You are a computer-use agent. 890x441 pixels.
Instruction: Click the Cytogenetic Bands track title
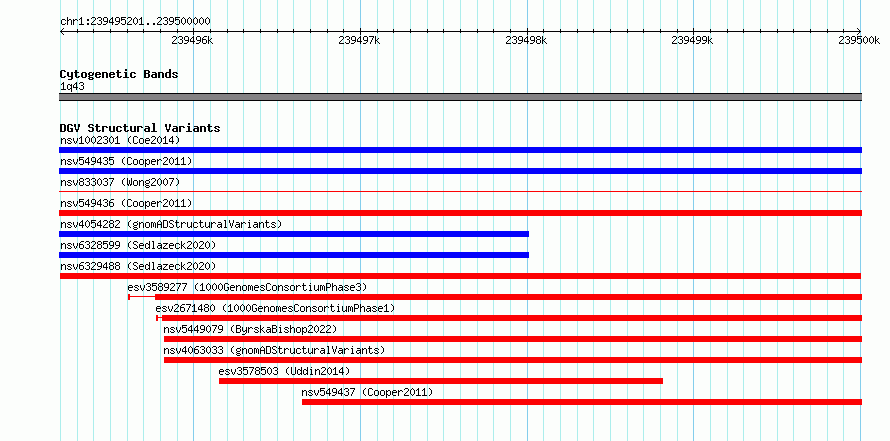119,74
